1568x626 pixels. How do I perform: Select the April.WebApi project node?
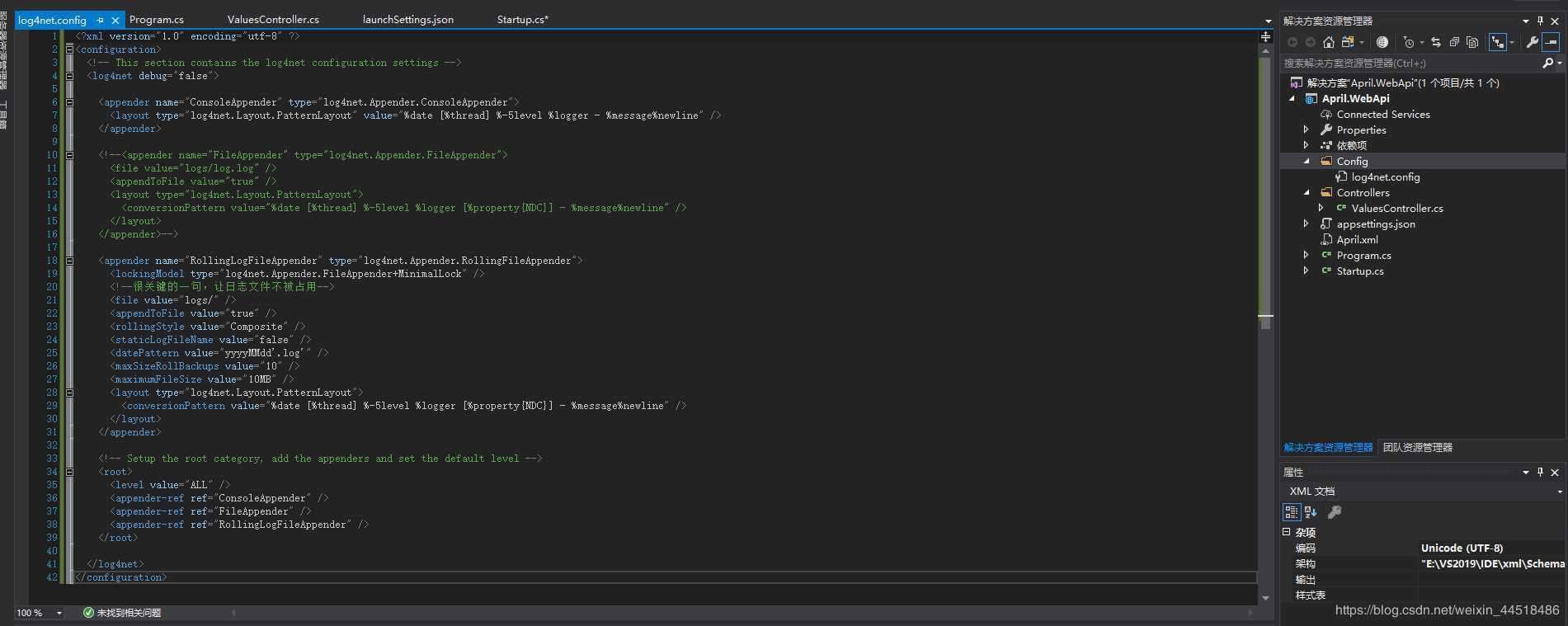point(1355,99)
